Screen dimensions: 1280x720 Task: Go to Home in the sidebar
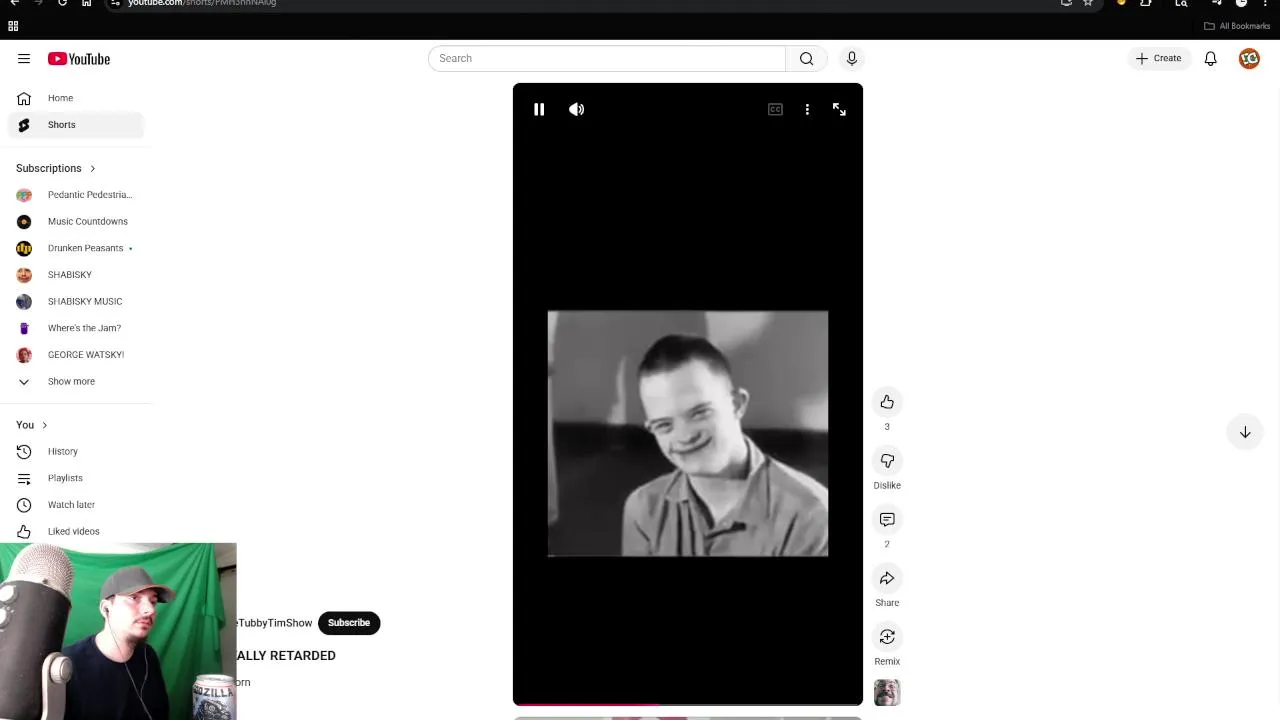pos(76,98)
